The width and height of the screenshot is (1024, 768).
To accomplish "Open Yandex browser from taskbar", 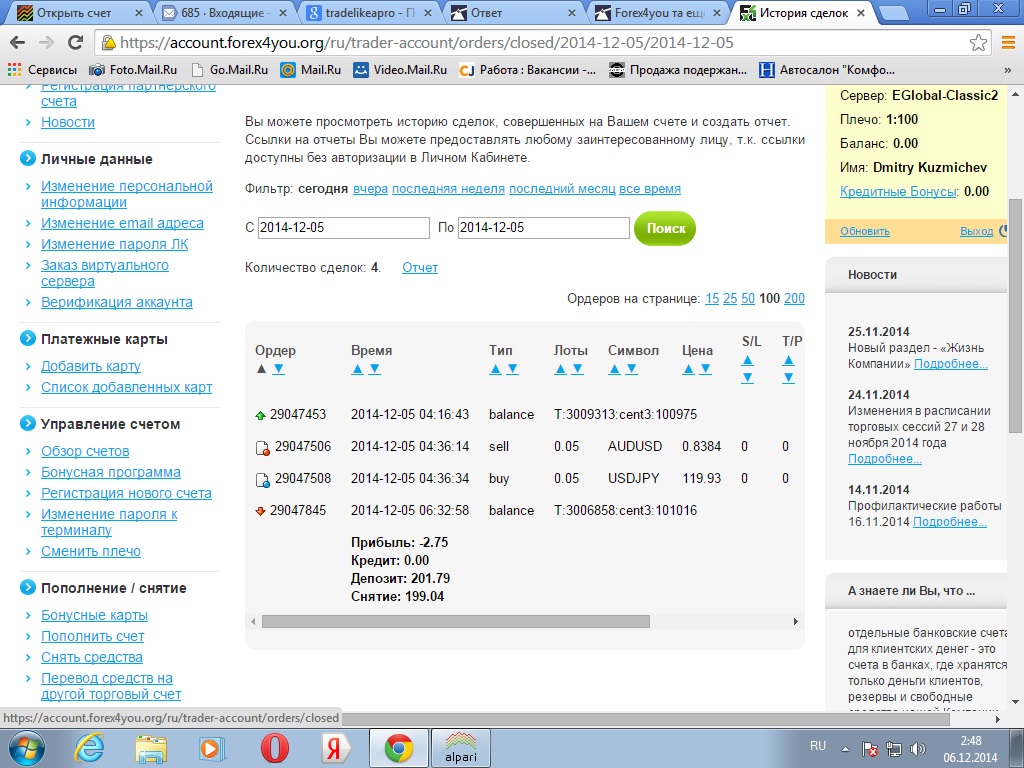I will pyautogui.click(x=336, y=748).
